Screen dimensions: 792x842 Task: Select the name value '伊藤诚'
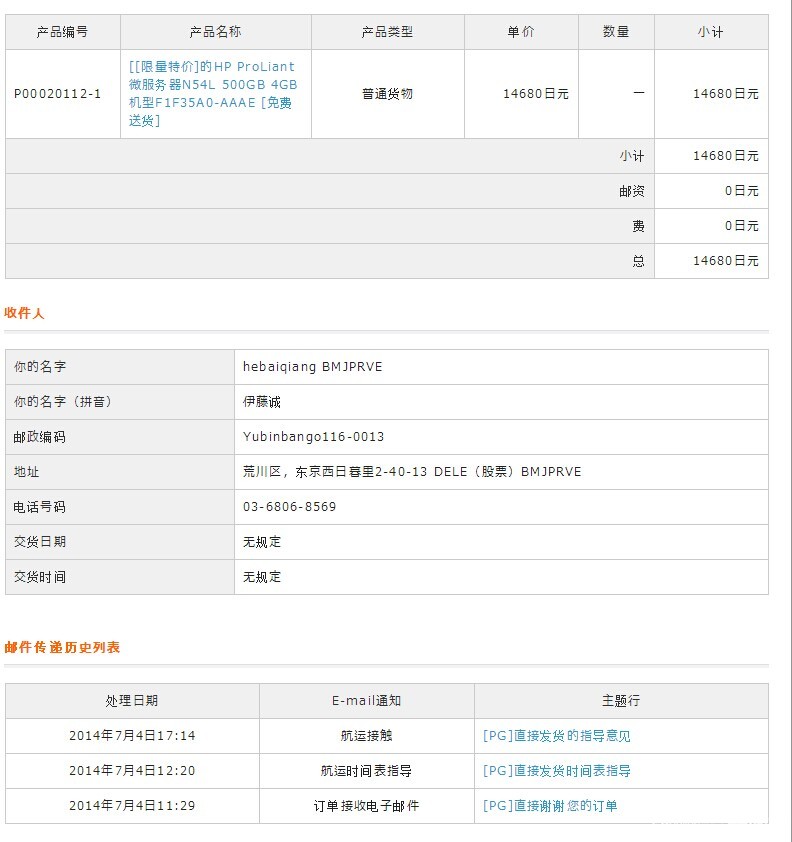click(x=261, y=402)
